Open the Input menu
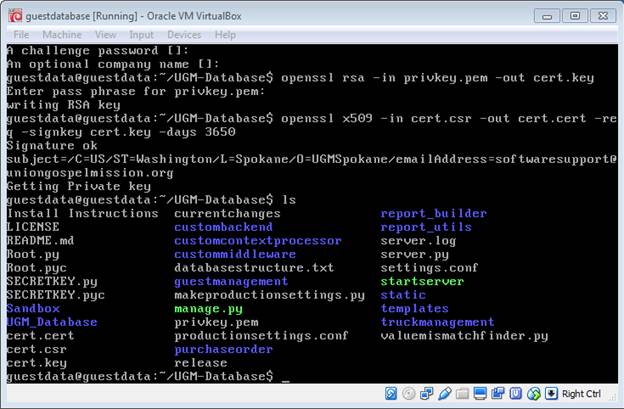The image size is (624, 409). [141, 34]
